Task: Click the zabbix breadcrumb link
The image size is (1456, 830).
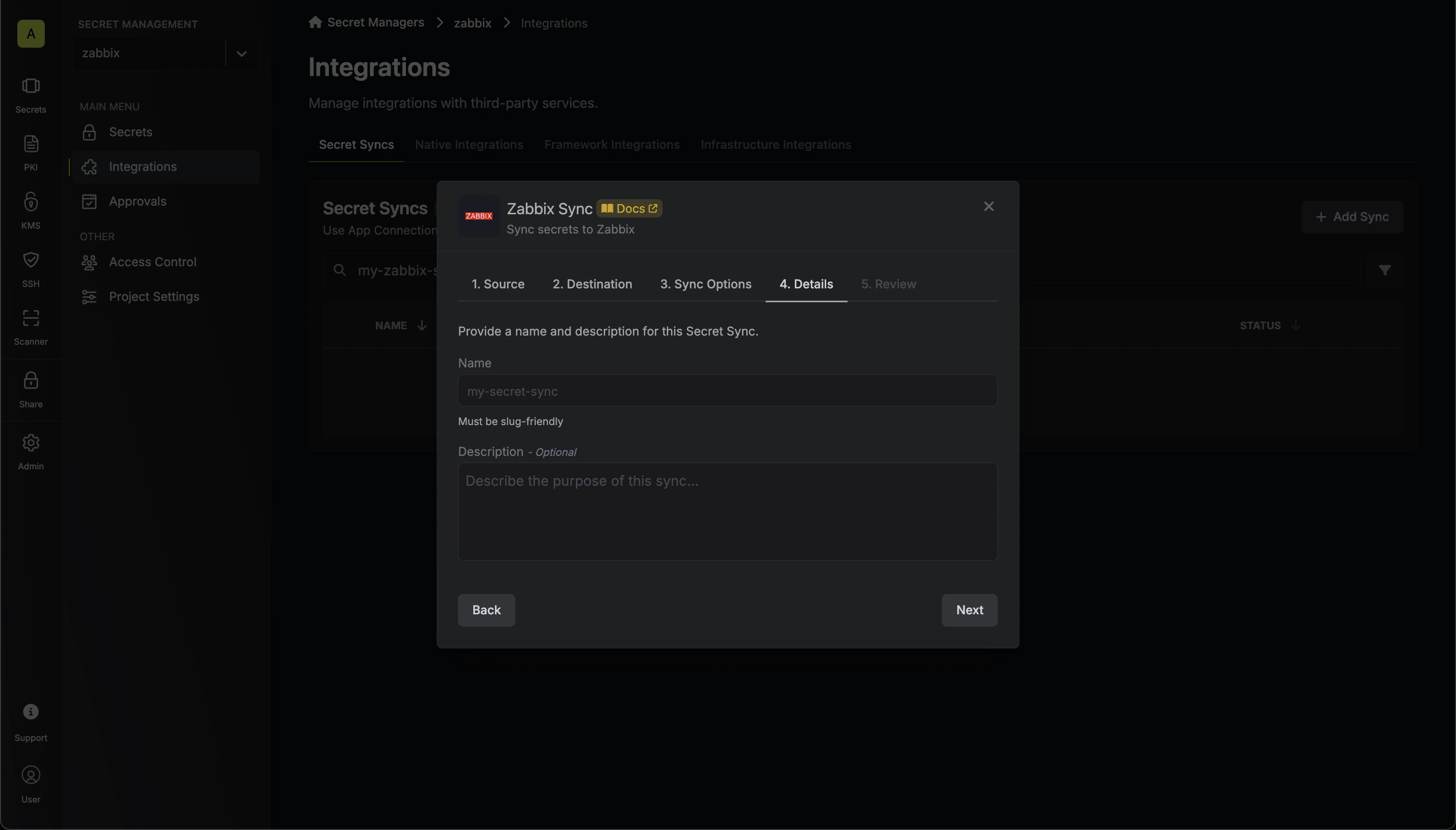Action: [x=472, y=23]
